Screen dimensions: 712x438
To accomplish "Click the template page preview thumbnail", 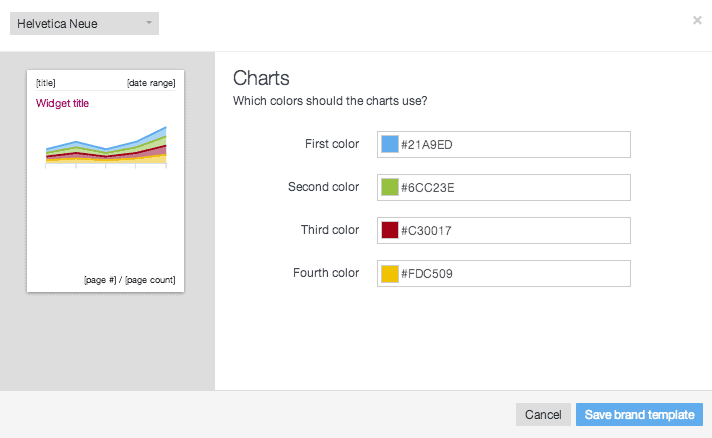I will pos(105,181).
